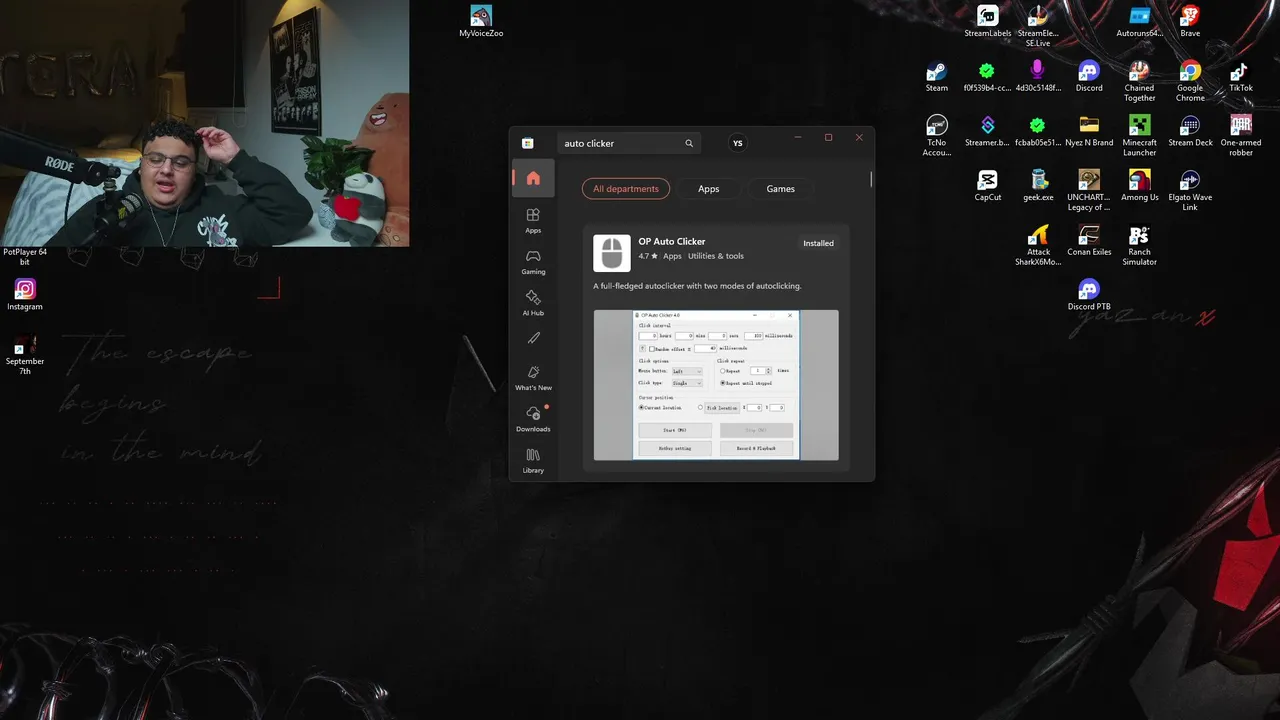Open the OP Auto Clicker title link
Image resolution: width=1280 pixels, height=720 pixels.
click(x=672, y=241)
